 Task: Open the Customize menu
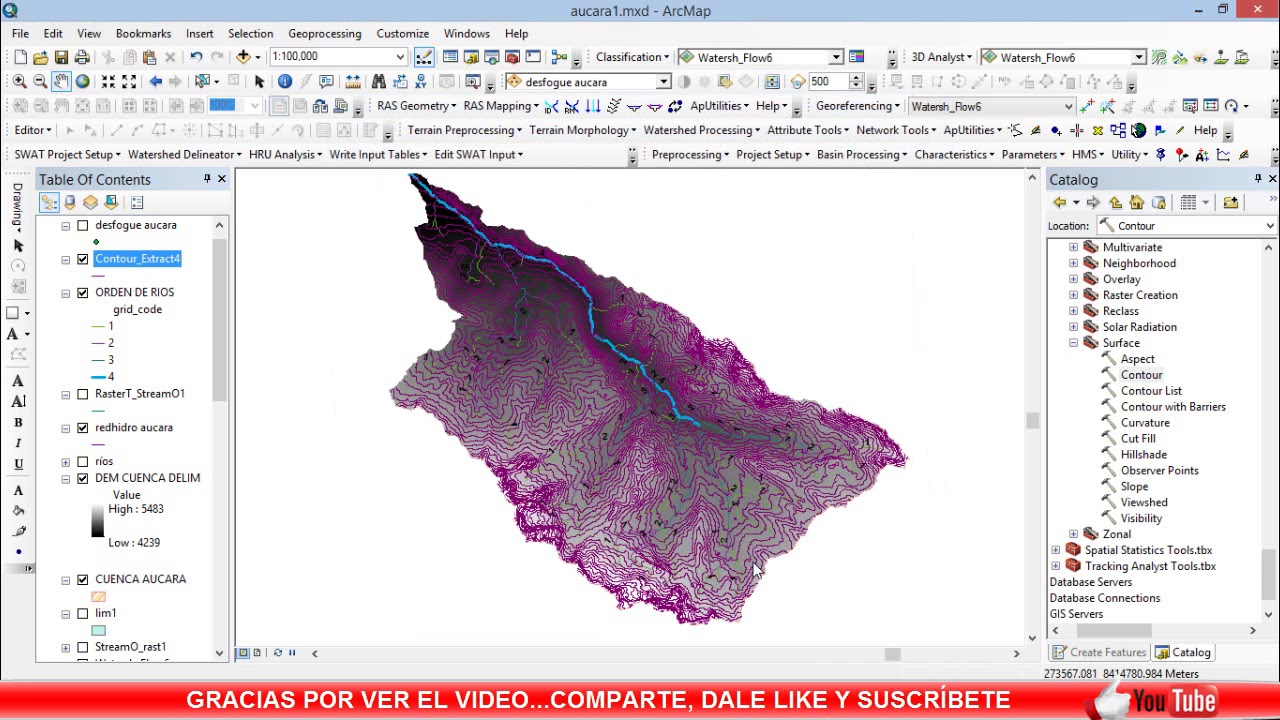[x=402, y=34]
